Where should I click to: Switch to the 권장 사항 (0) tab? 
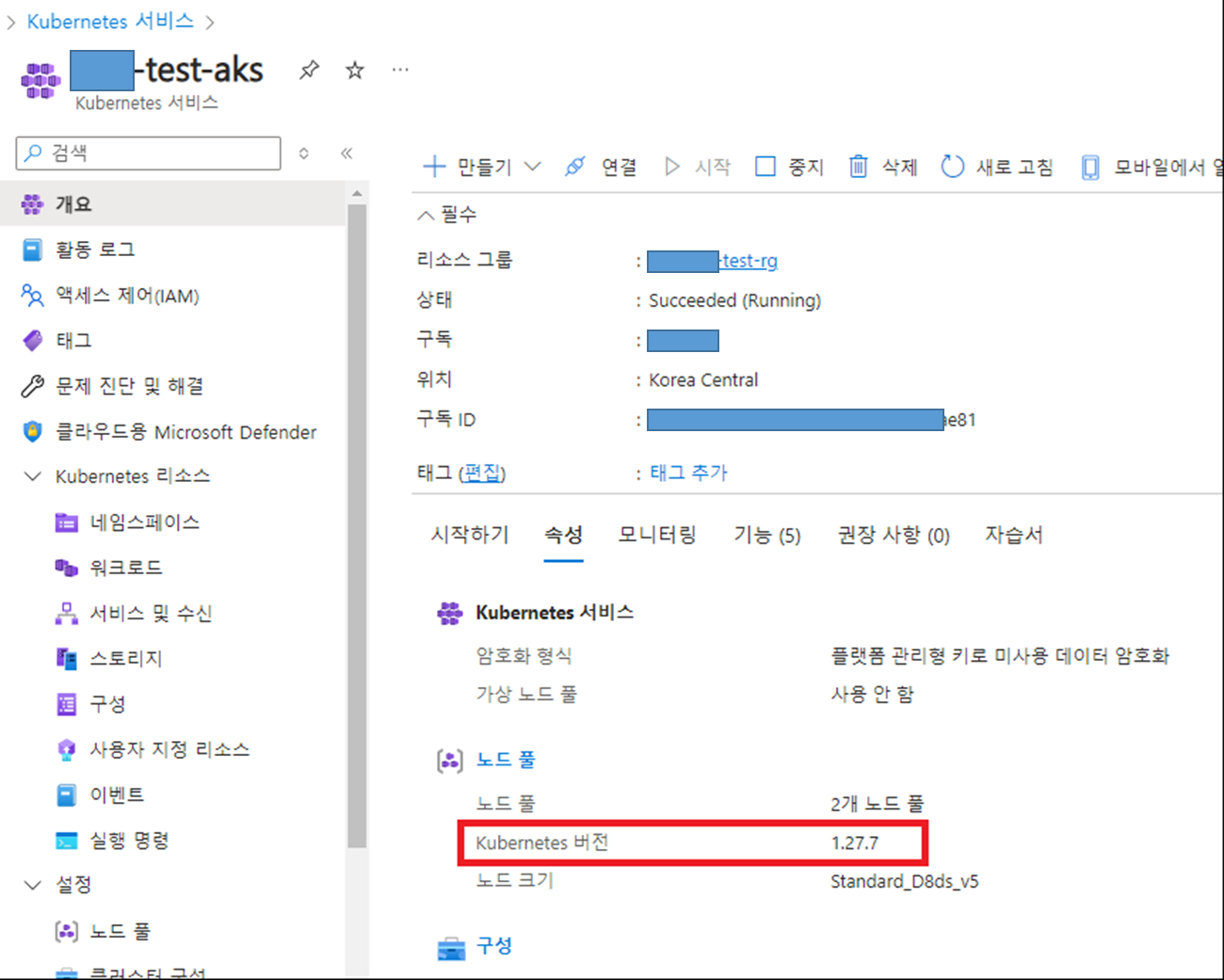[894, 535]
